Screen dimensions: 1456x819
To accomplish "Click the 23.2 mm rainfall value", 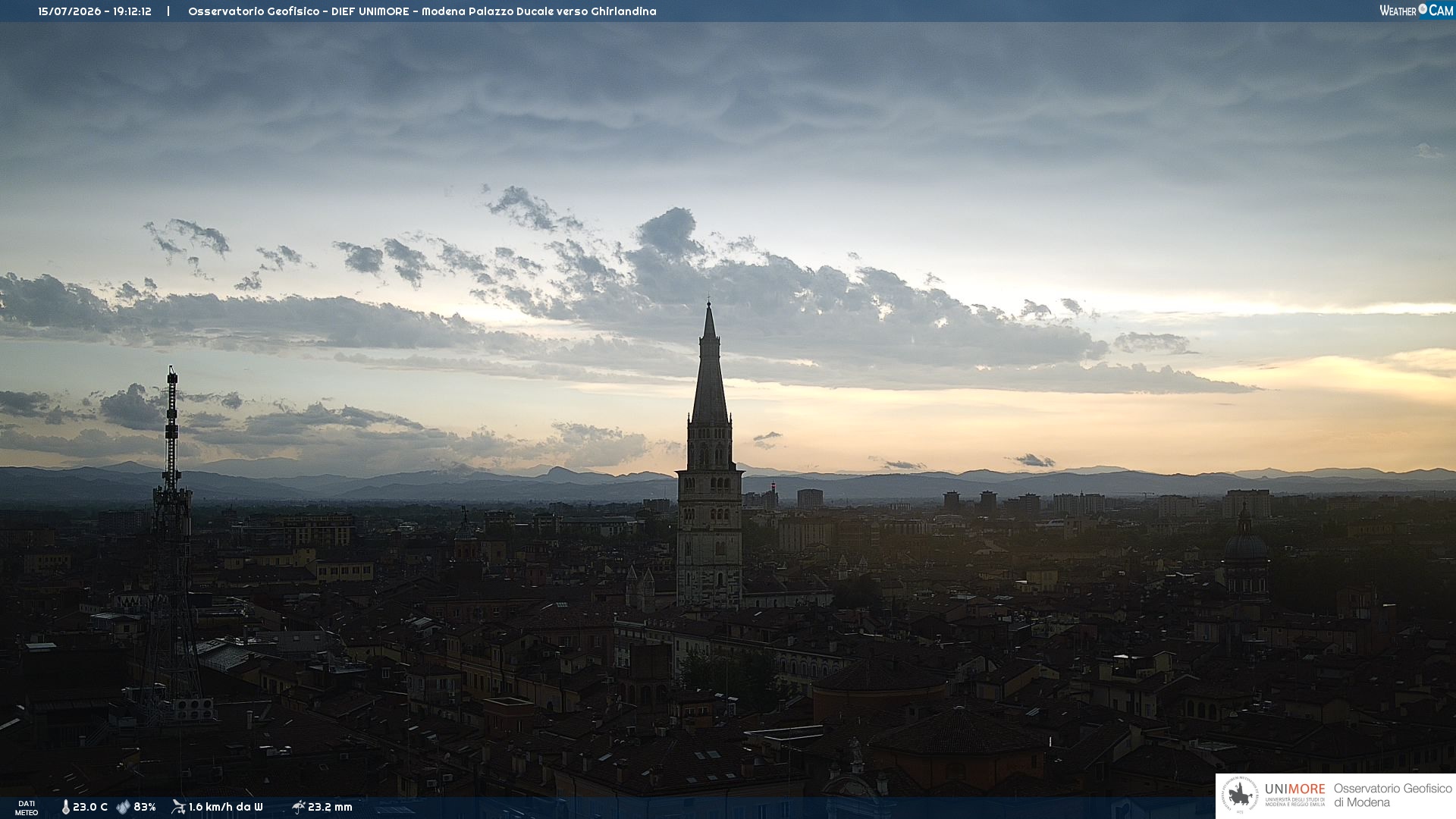I will click(x=330, y=808).
